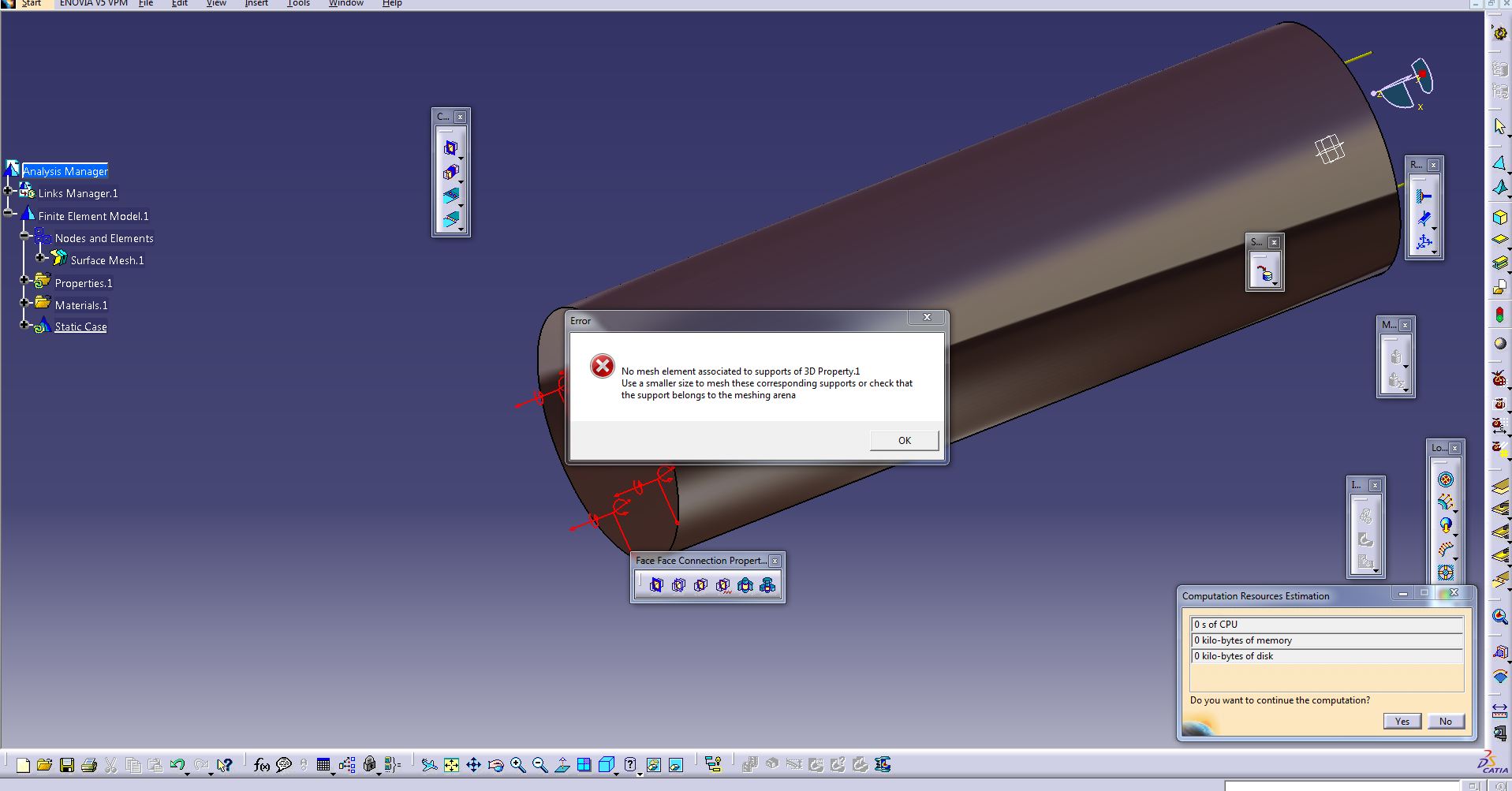Click the Clamp restraint icon in R toolbar

coord(1424,196)
